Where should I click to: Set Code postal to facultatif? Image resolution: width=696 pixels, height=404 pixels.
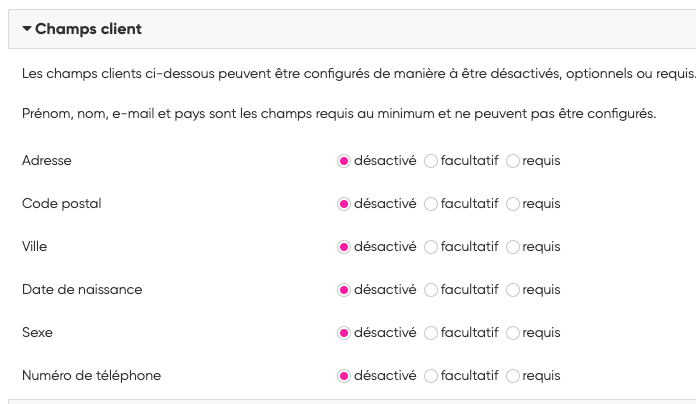[431, 204]
